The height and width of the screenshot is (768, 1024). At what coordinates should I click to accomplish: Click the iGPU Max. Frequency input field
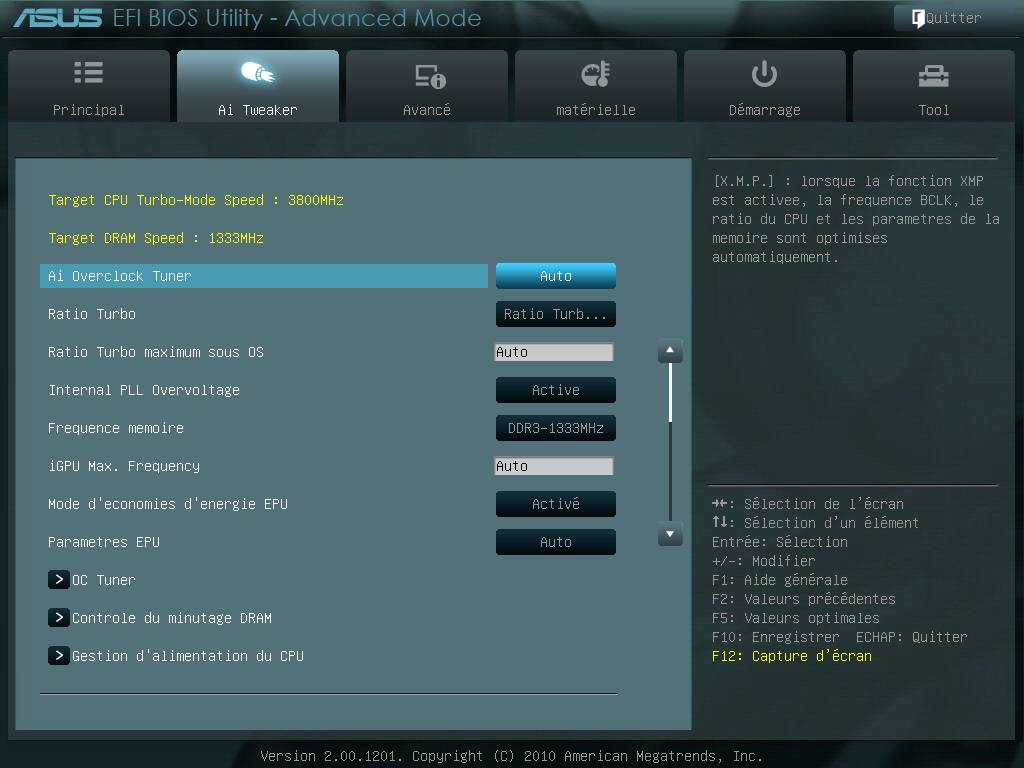pyautogui.click(x=553, y=466)
